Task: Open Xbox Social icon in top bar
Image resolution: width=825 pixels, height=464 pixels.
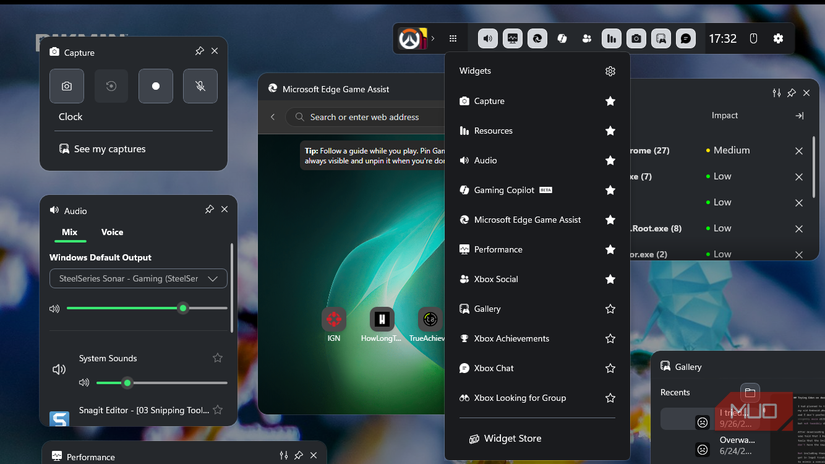Action: pos(587,38)
